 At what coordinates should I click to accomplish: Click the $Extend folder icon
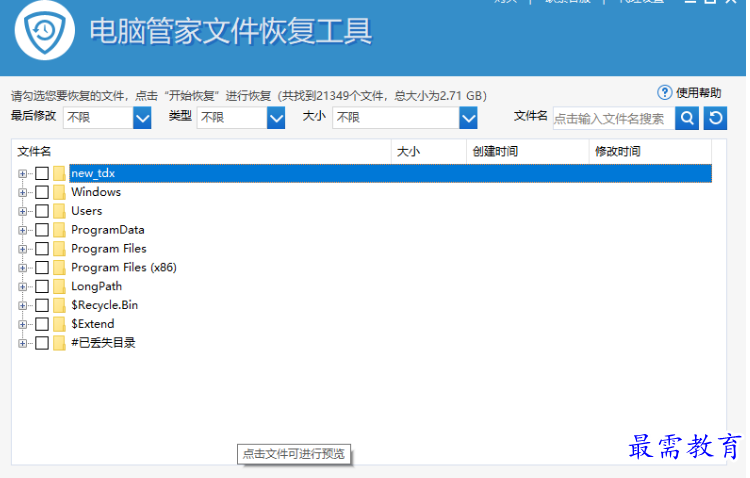[x=59, y=324]
